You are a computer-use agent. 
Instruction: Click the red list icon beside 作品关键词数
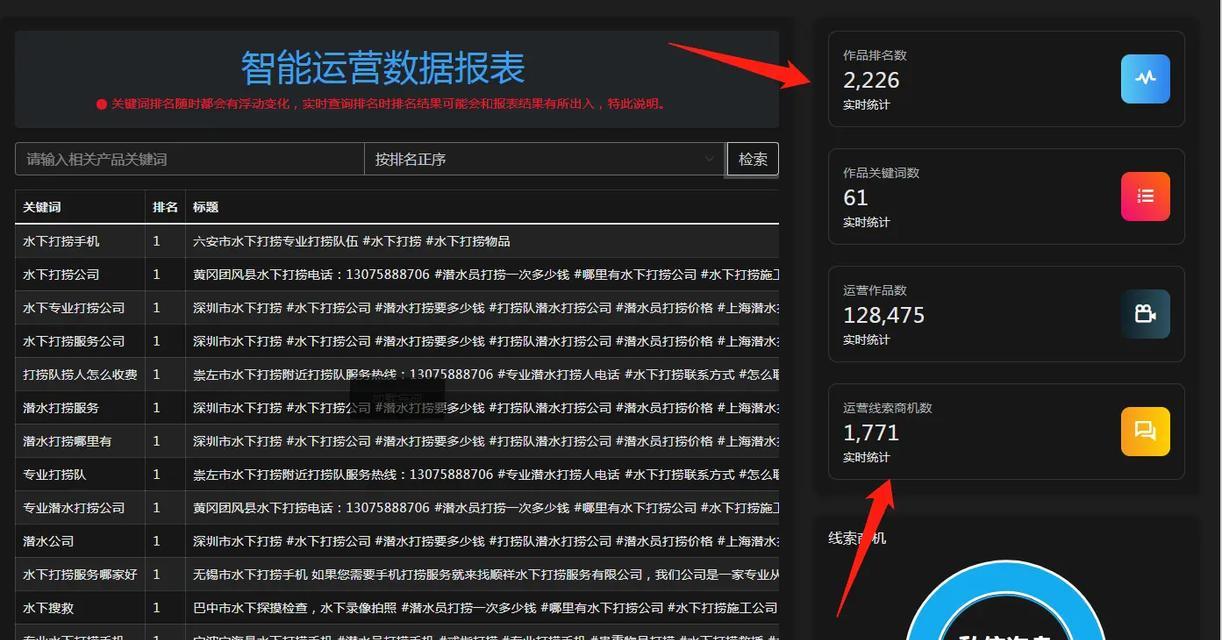click(1145, 197)
